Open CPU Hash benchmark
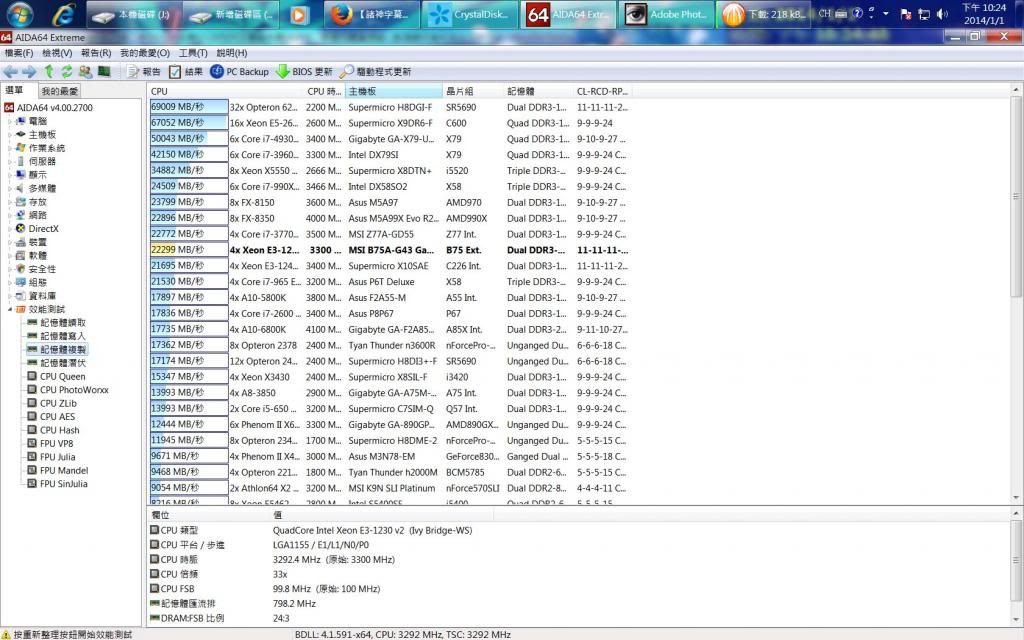Screen dimensions: 1024x640 (x=53, y=430)
